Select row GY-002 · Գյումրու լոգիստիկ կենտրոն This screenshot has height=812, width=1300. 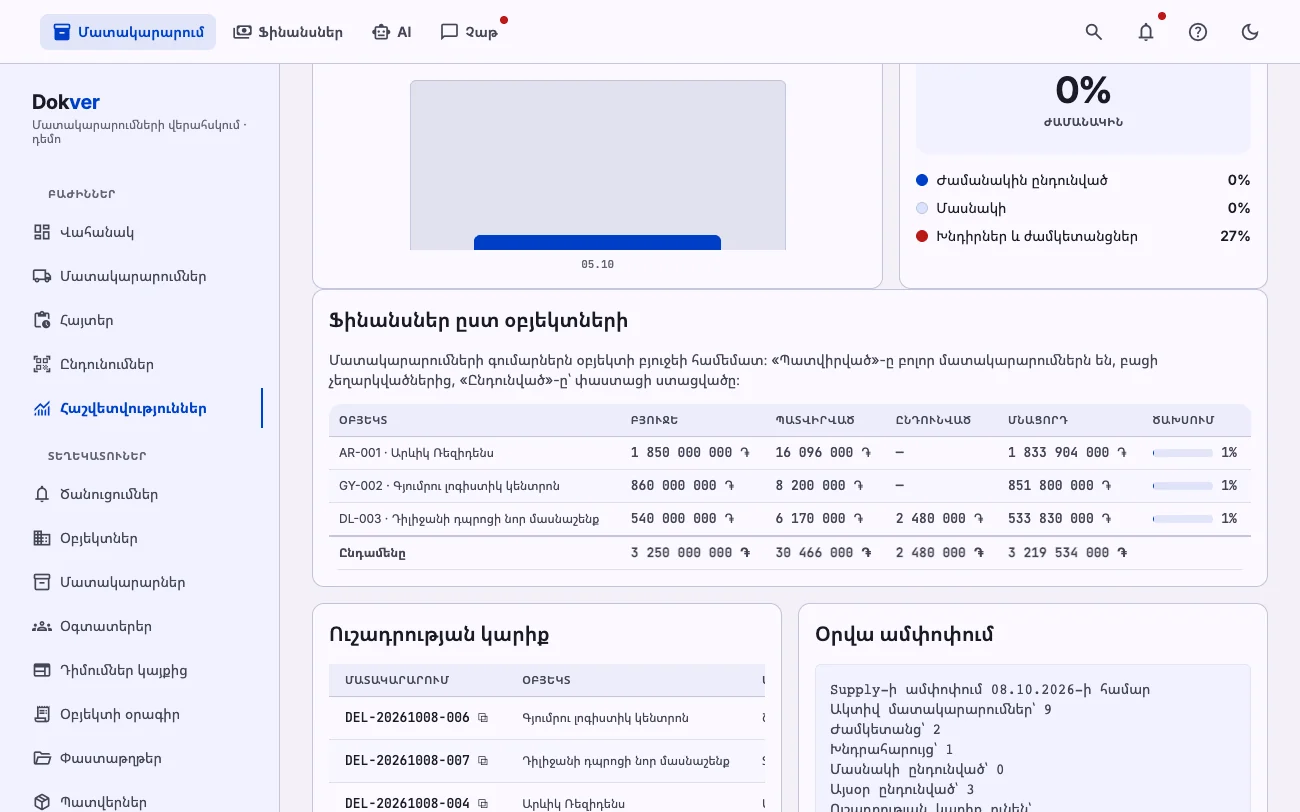(x=790, y=486)
